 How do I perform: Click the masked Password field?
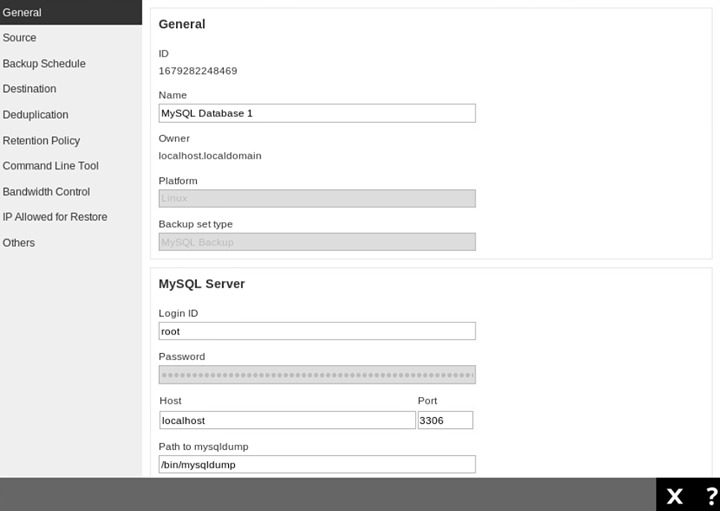317,375
